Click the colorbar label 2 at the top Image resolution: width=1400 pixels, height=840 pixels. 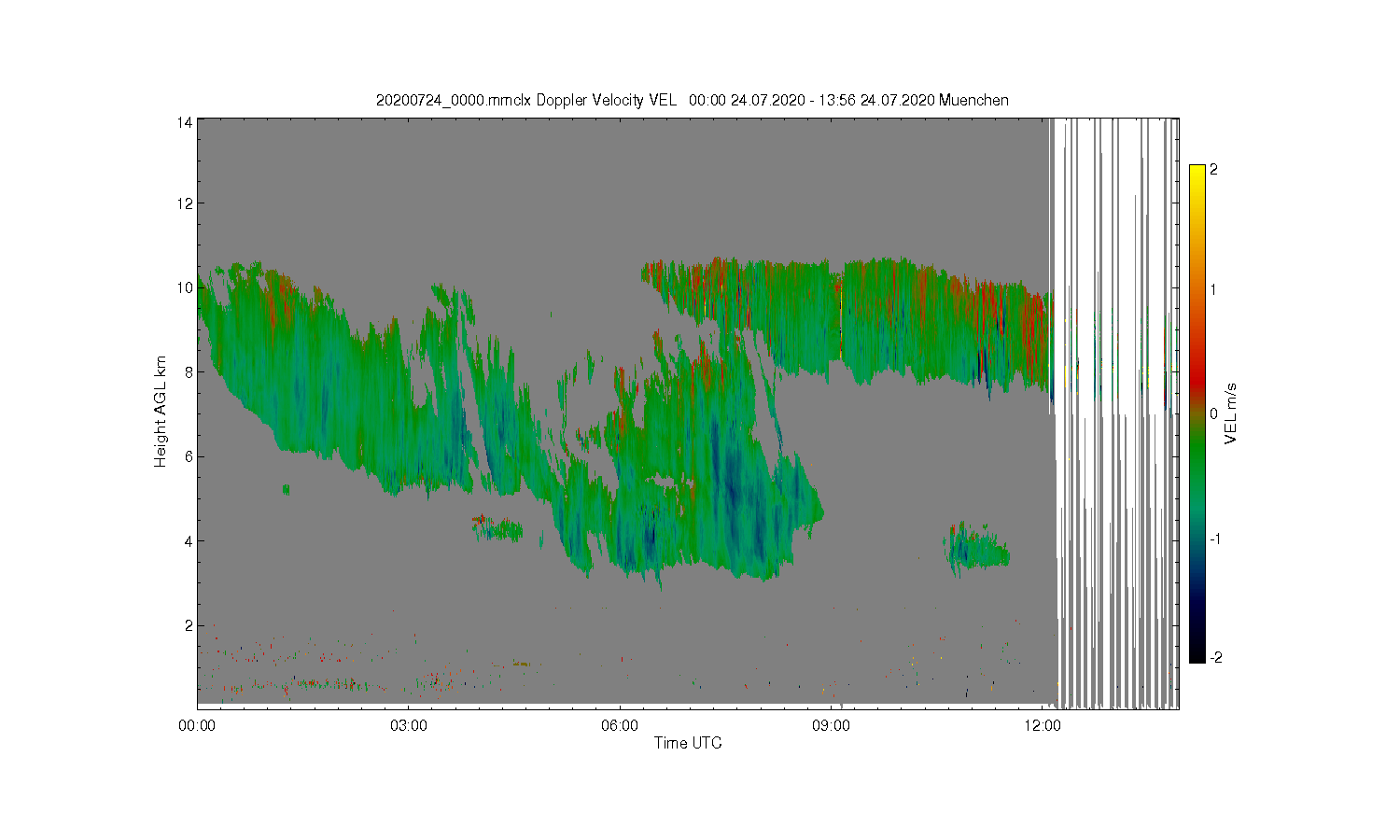click(1213, 170)
